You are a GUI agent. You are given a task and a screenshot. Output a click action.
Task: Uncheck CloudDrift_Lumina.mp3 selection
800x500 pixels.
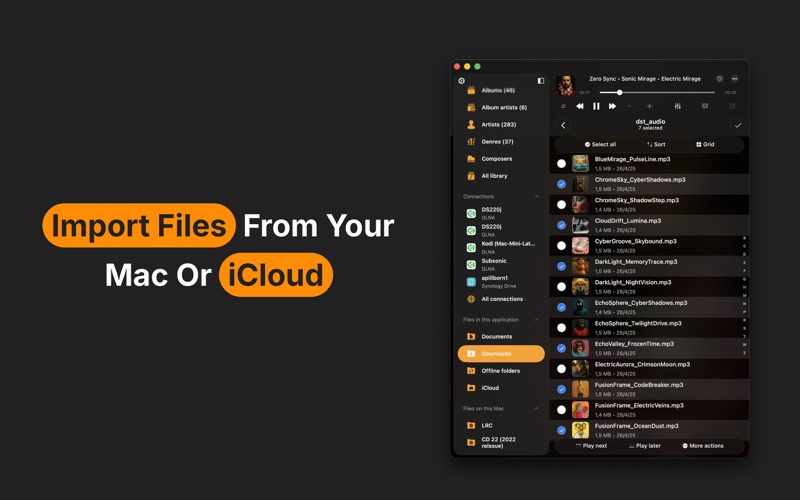pos(561,225)
